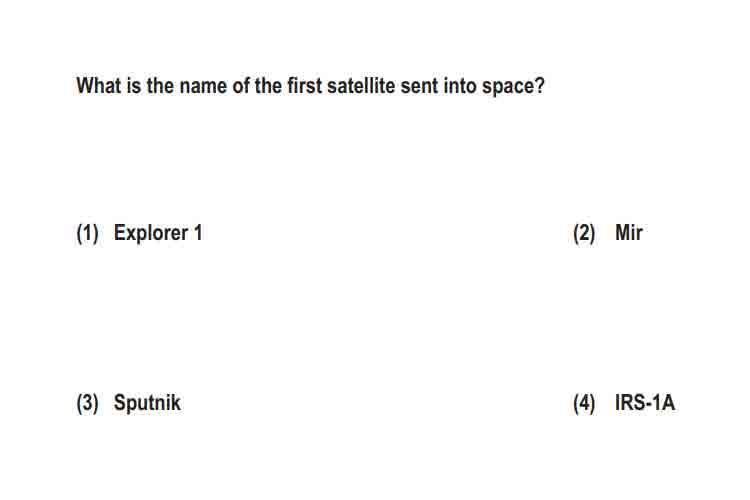Image resolution: width=750 pixels, height=500 pixels.
Task: Click the word "is" in the question
Action: click(x=133, y=86)
